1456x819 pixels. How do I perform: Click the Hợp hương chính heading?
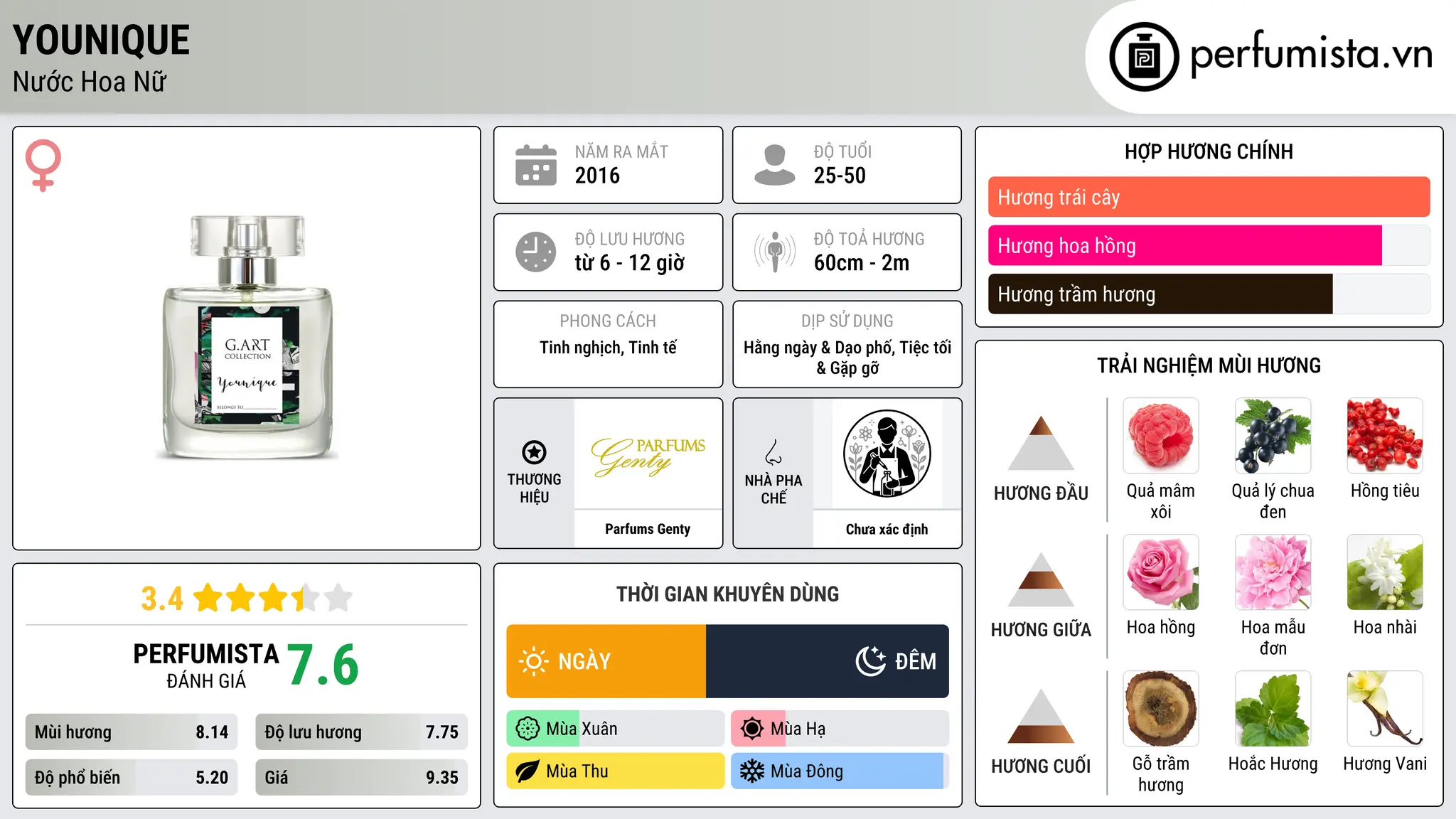pos(1209,151)
